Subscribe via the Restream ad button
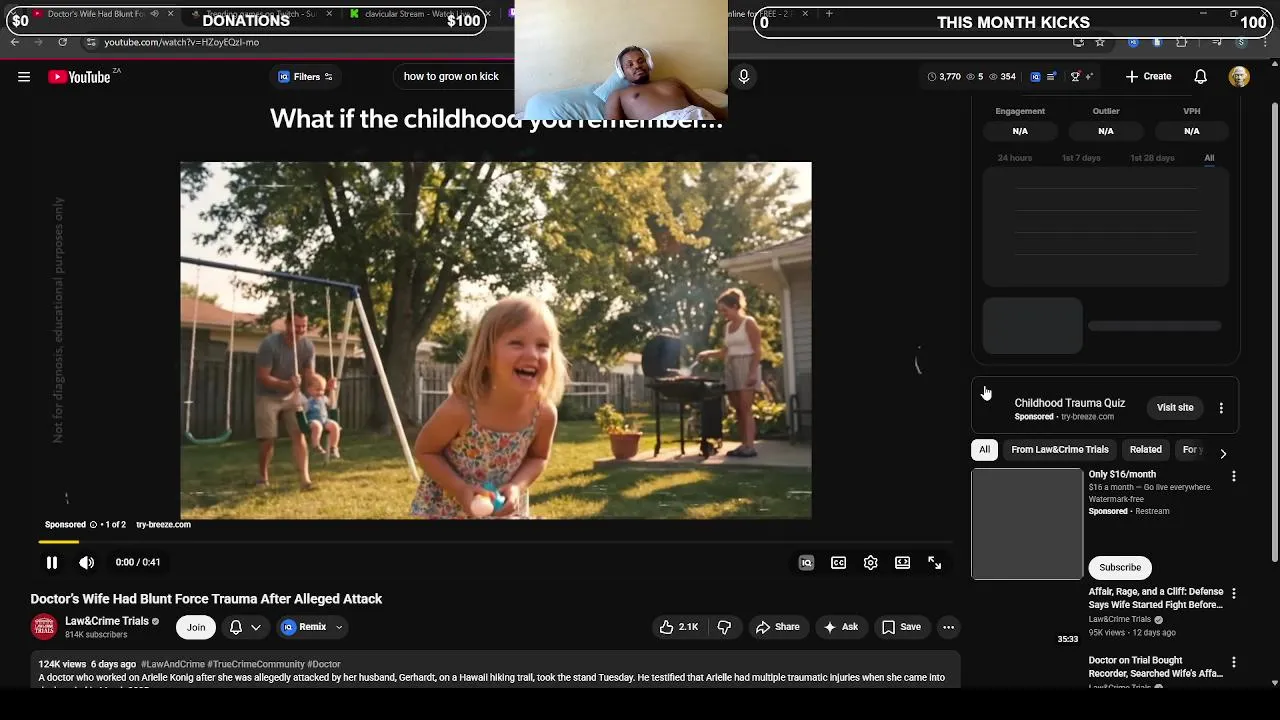 click(x=1120, y=568)
